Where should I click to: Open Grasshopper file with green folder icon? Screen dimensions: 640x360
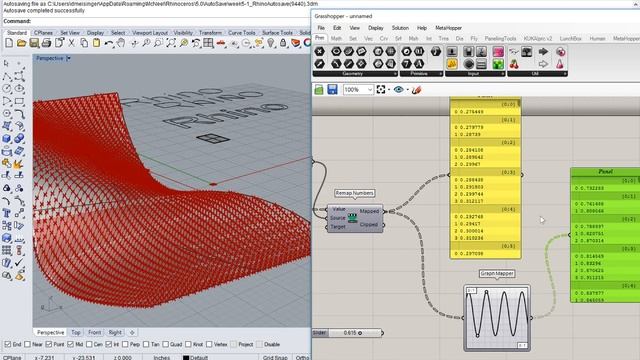coord(319,89)
